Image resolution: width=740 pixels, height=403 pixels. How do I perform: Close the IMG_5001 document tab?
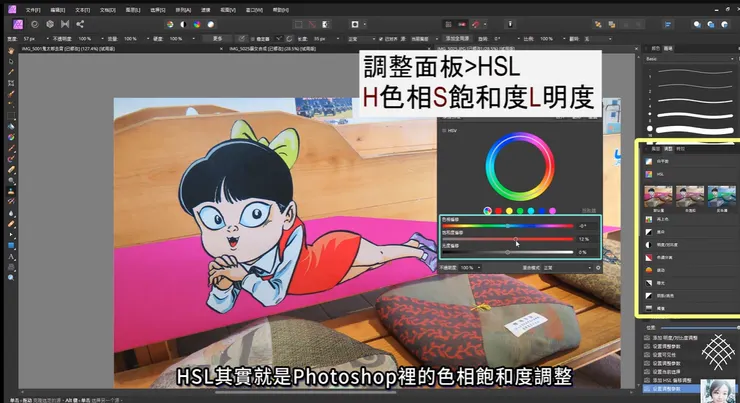tap(221, 49)
